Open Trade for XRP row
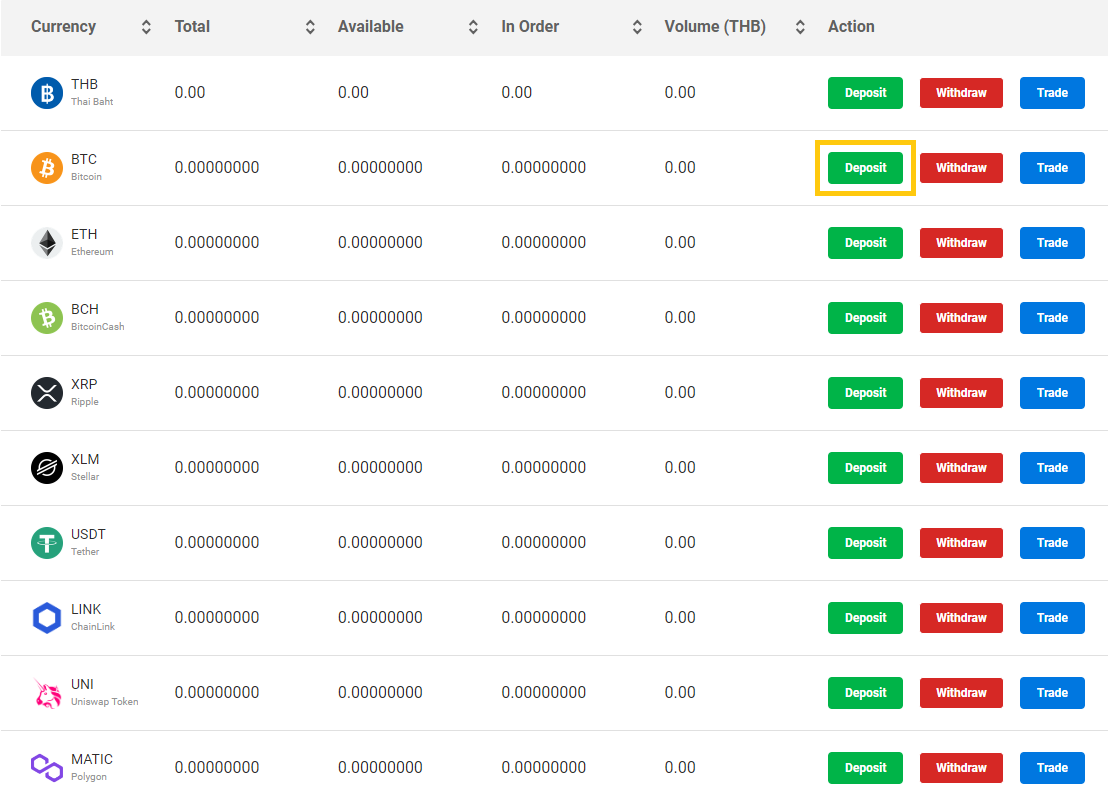Screen dimensions: 1108x795 (1052, 393)
